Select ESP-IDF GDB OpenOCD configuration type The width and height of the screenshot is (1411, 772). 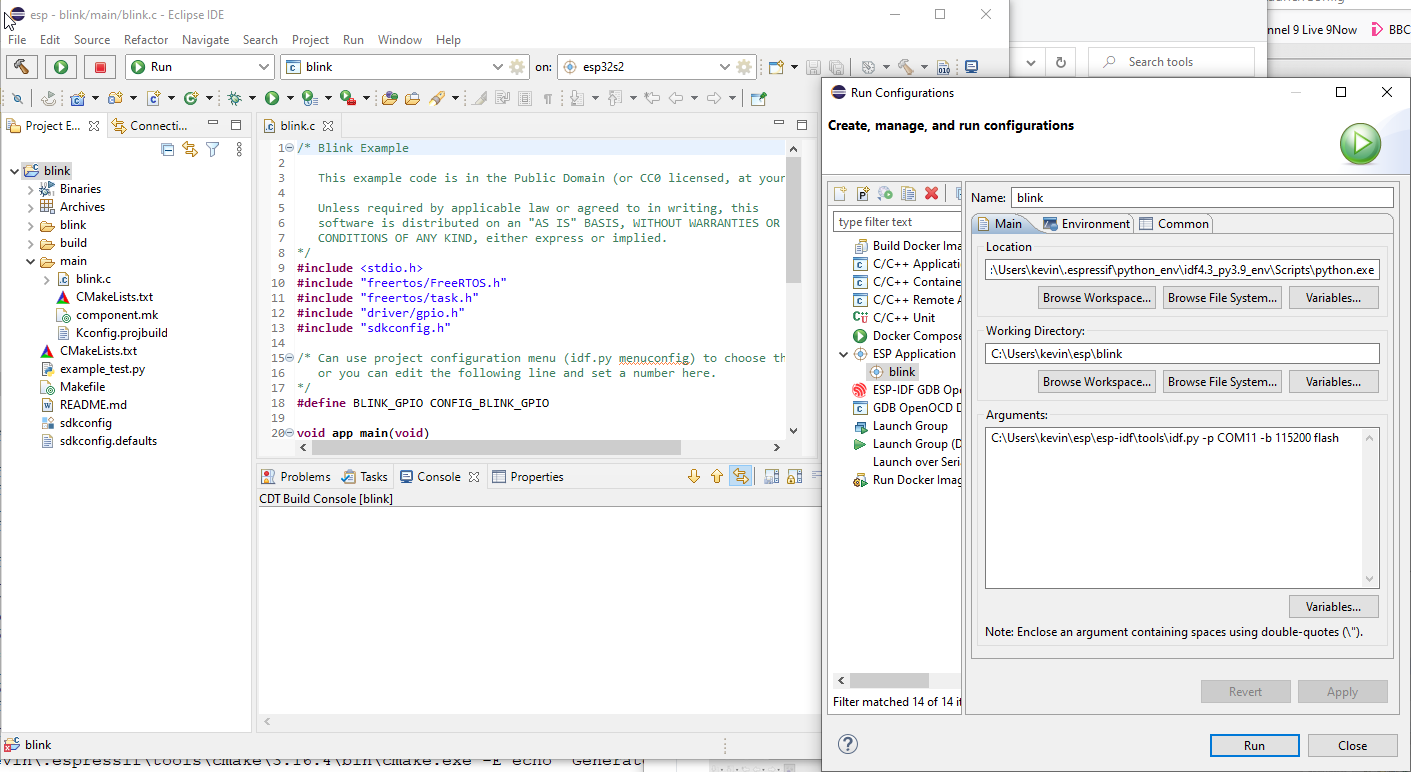click(x=907, y=390)
